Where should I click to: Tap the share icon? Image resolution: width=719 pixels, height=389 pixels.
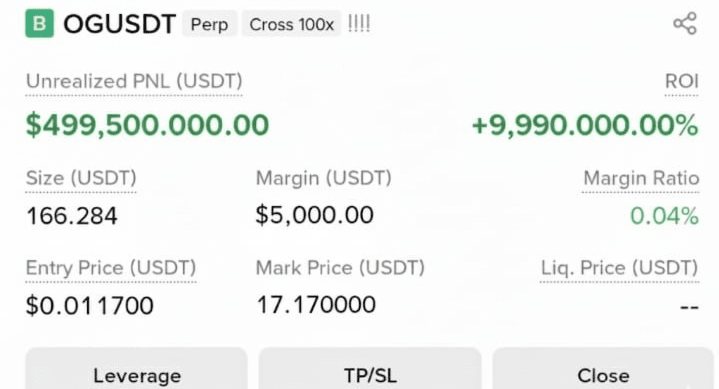pyautogui.click(x=685, y=23)
